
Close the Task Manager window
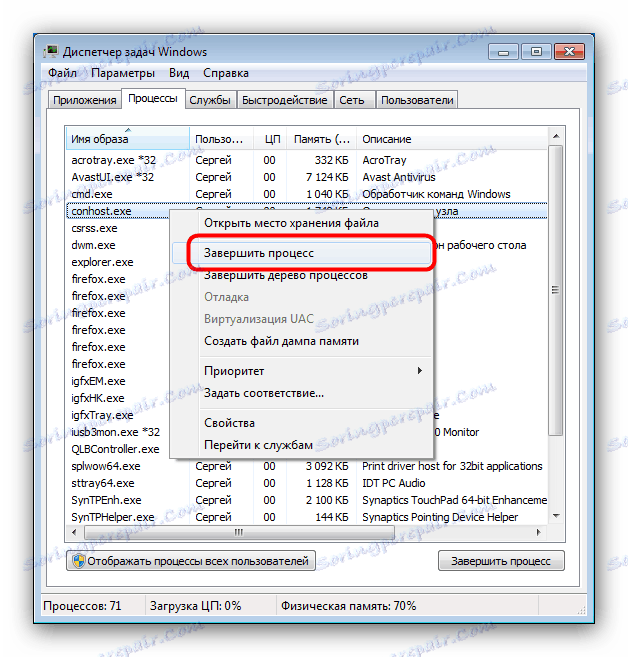[569, 52]
